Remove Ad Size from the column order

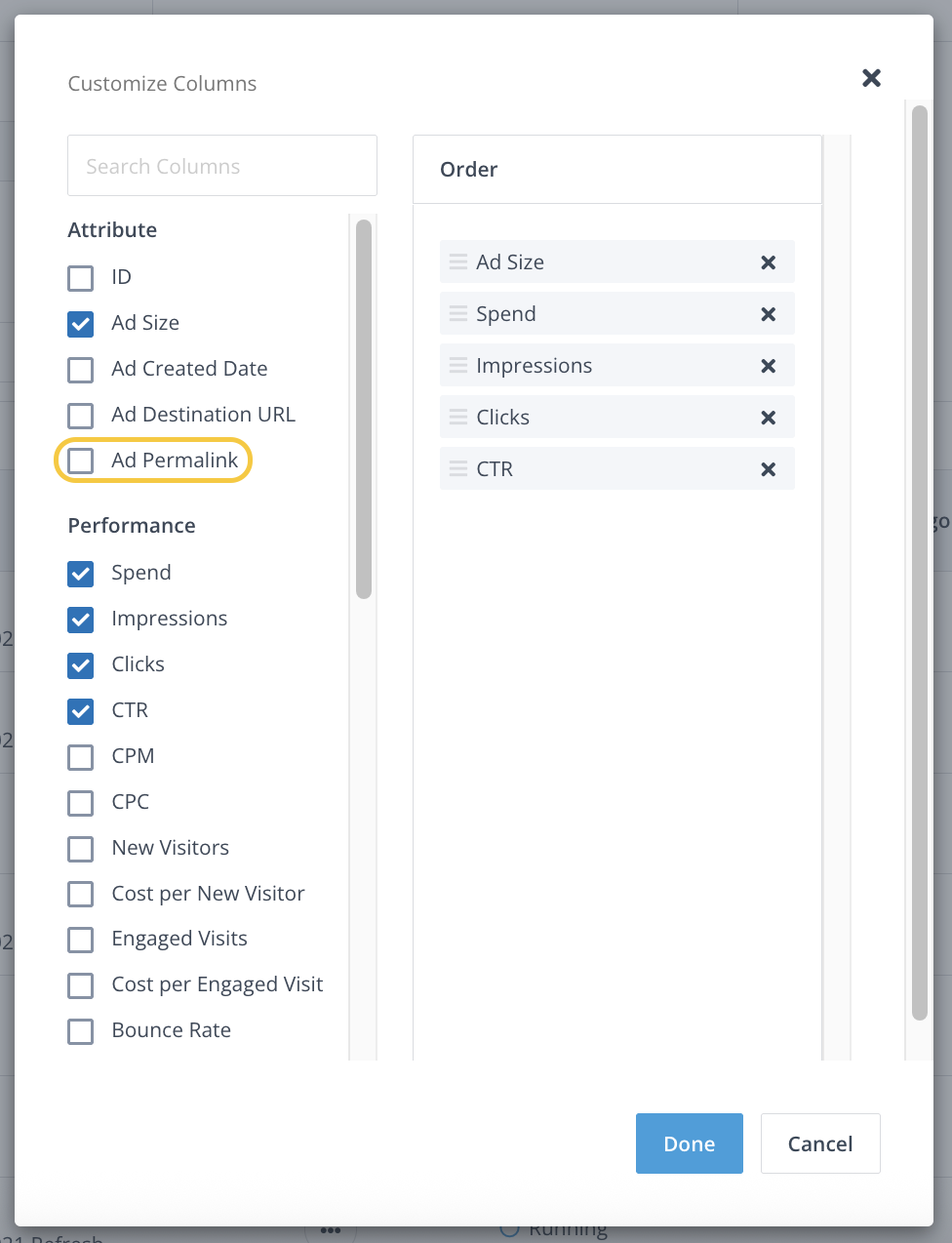(768, 262)
